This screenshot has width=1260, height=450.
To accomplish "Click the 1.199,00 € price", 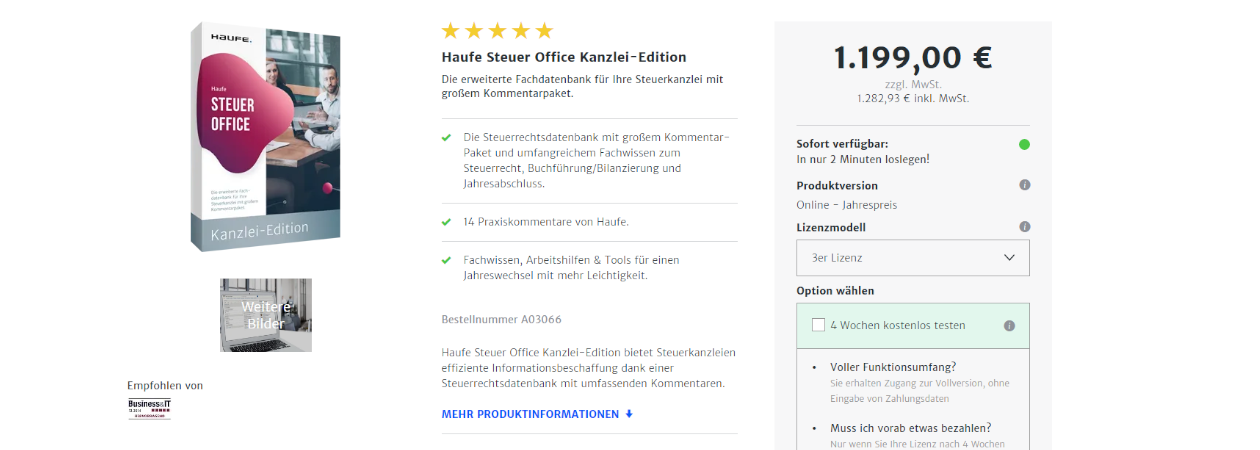I will [x=913, y=57].
